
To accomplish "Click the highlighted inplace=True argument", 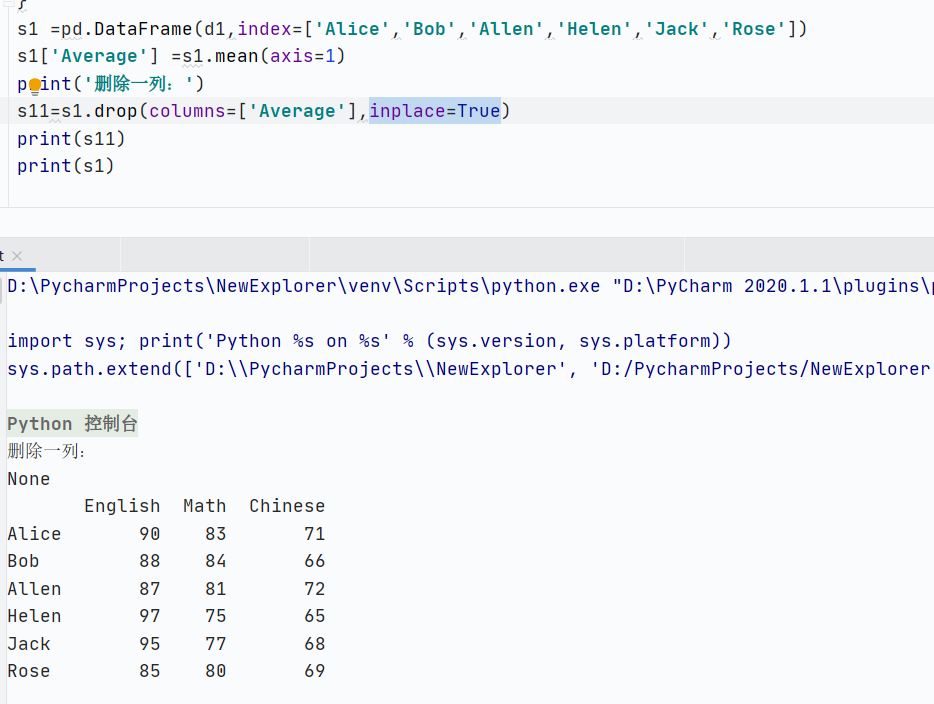I will click(x=435, y=111).
